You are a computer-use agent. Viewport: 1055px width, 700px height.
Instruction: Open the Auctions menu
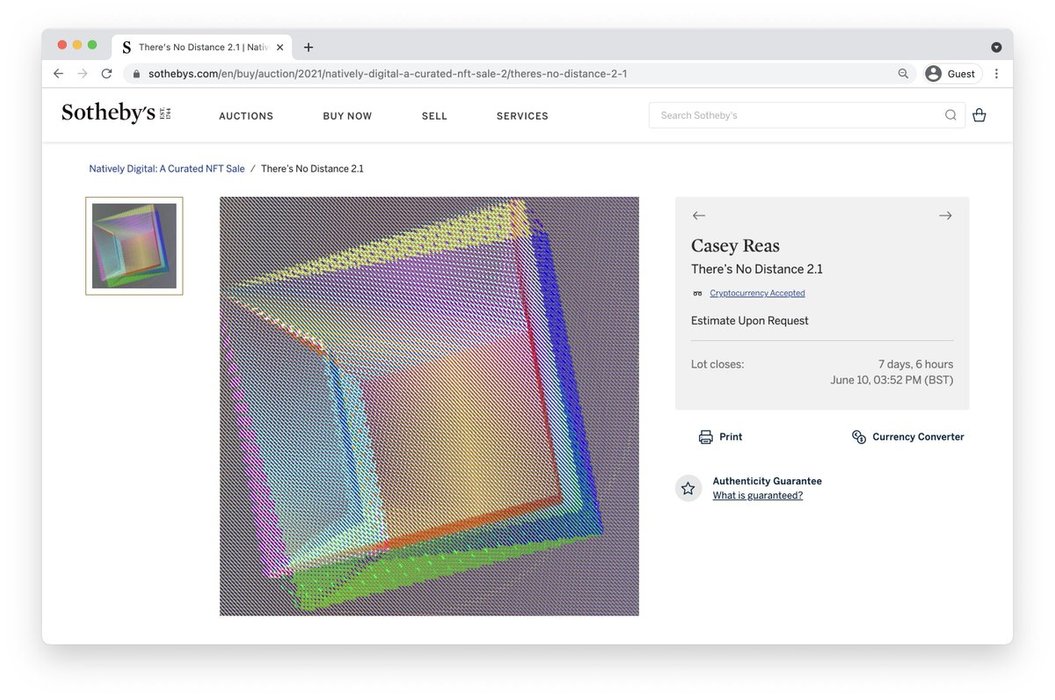246,116
